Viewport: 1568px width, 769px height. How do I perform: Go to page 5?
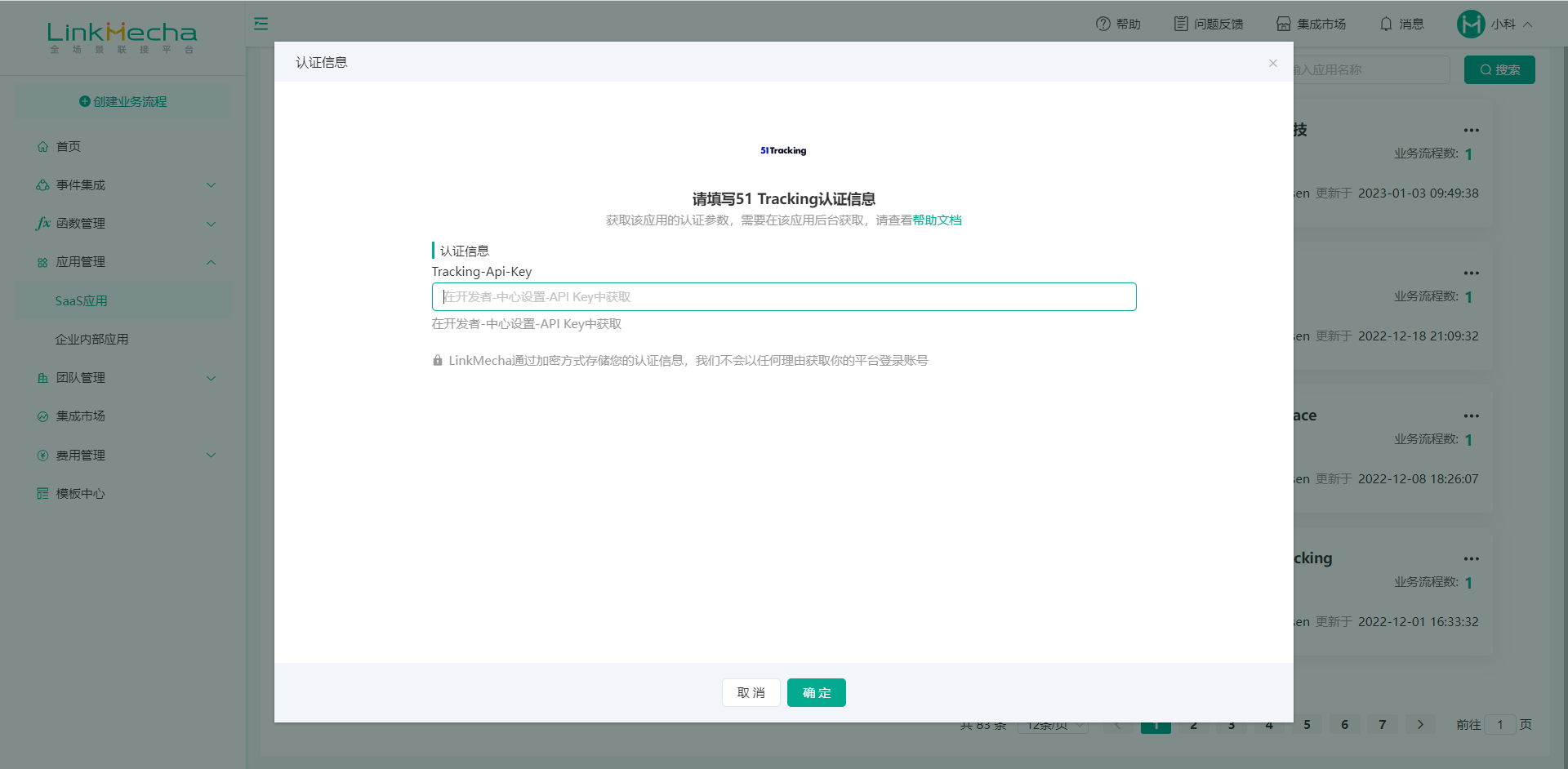click(1307, 725)
